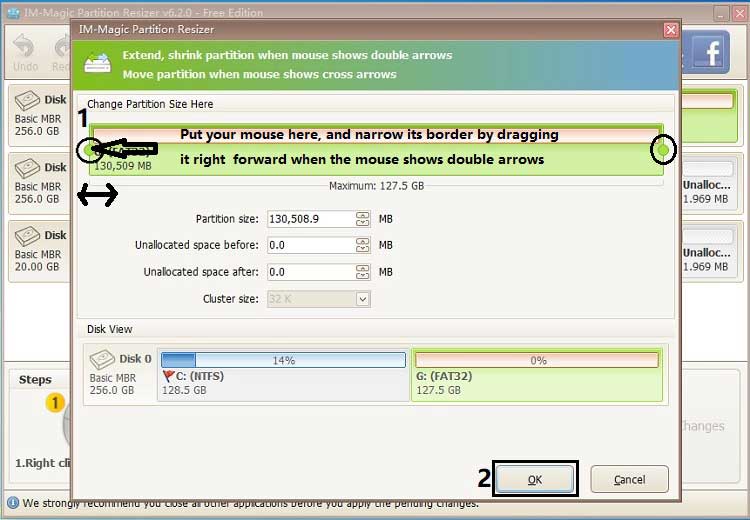The width and height of the screenshot is (750, 520).
Task: Click the Partition size input field
Action: coord(309,219)
